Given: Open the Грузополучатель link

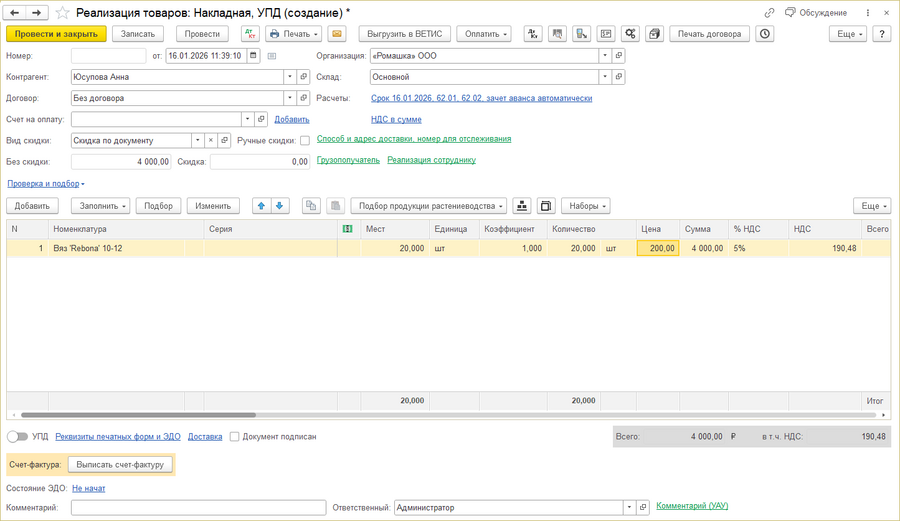Looking at the screenshot, I should pos(348,160).
